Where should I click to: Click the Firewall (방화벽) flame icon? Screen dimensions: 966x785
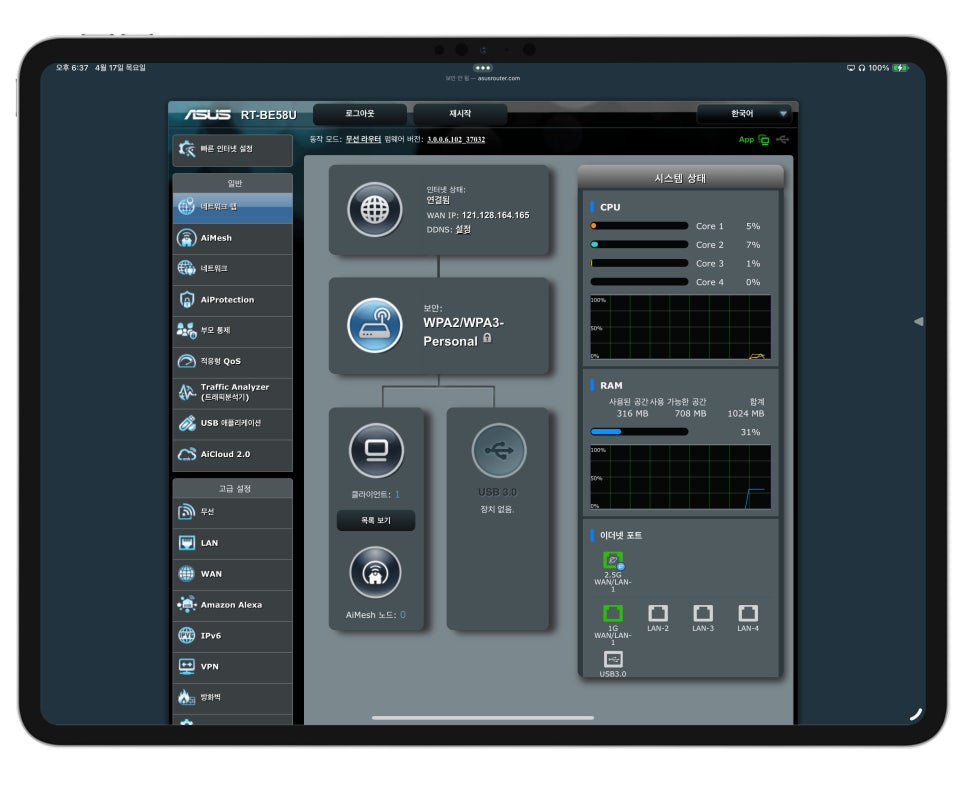[x=186, y=698]
